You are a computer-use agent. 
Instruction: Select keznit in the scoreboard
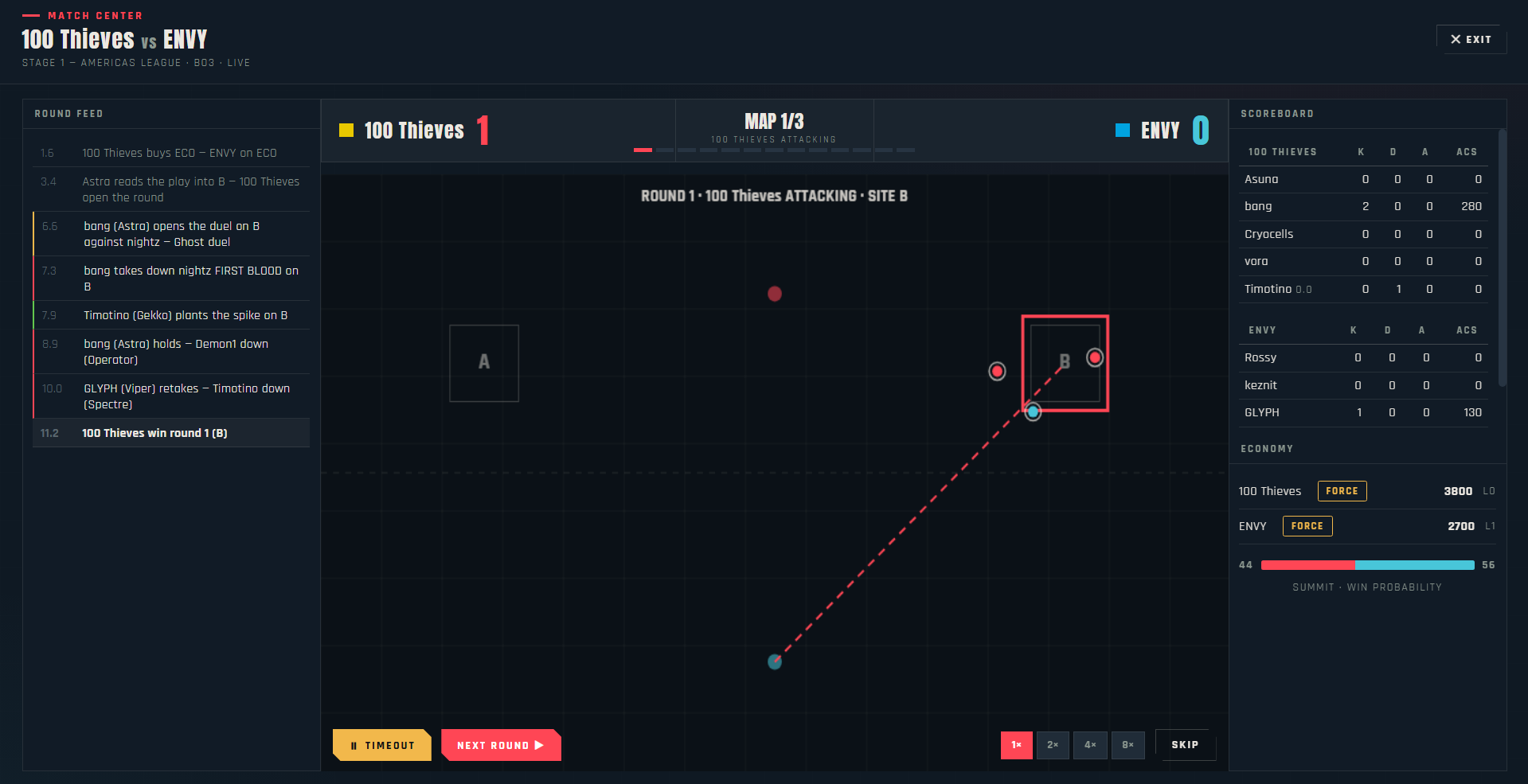(1364, 385)
